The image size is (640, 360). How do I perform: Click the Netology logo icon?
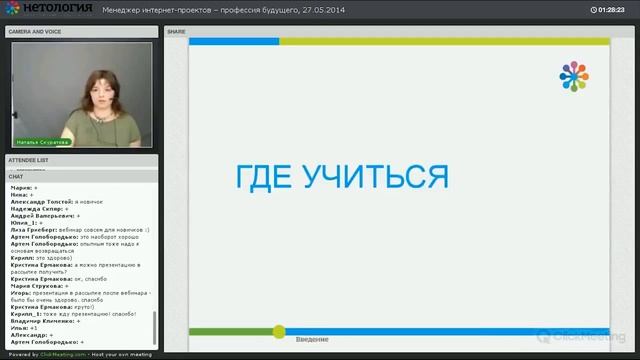pyautogui.click(x=12, y=8)
